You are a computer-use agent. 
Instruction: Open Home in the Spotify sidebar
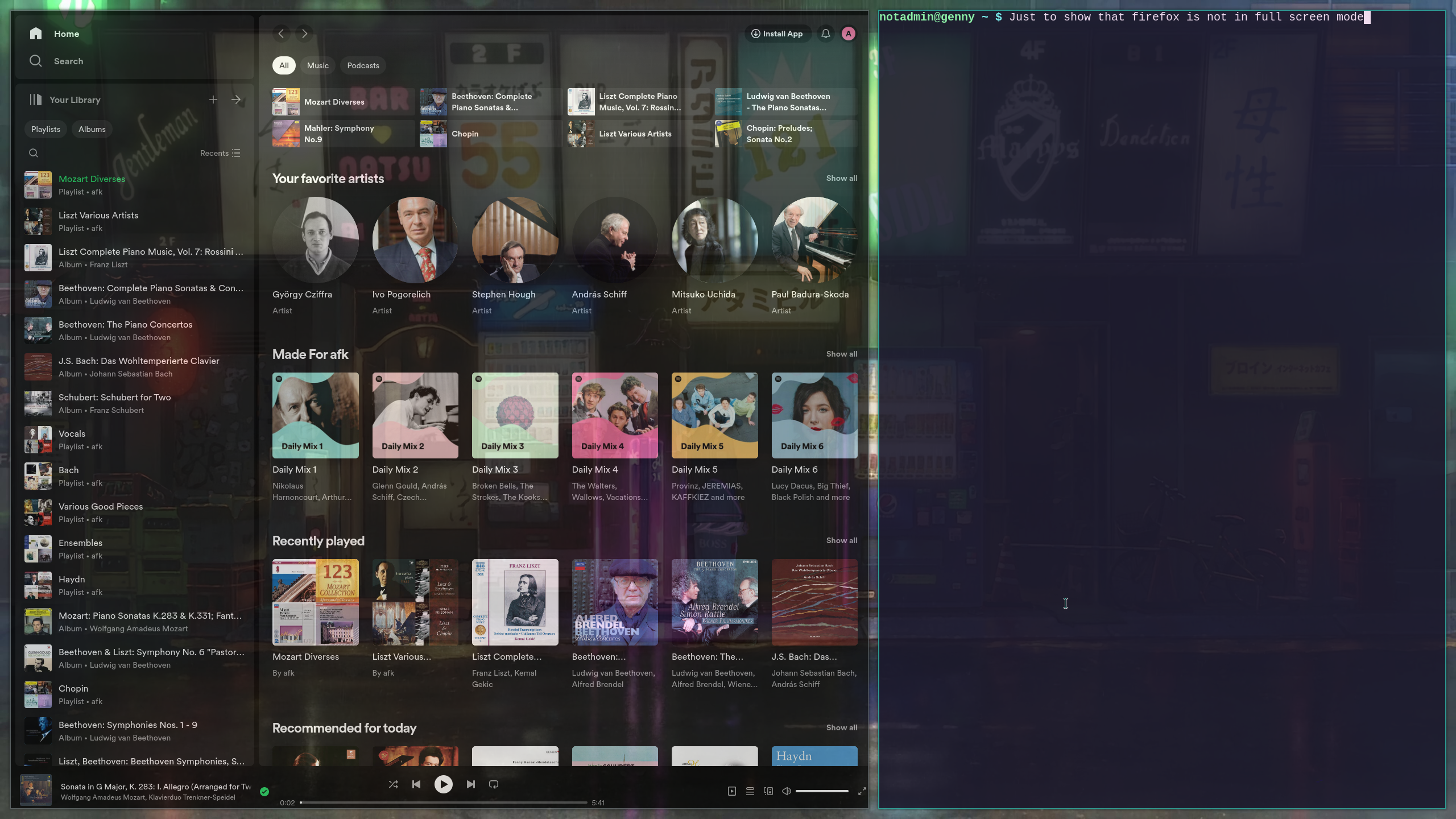tap(55, 34)
